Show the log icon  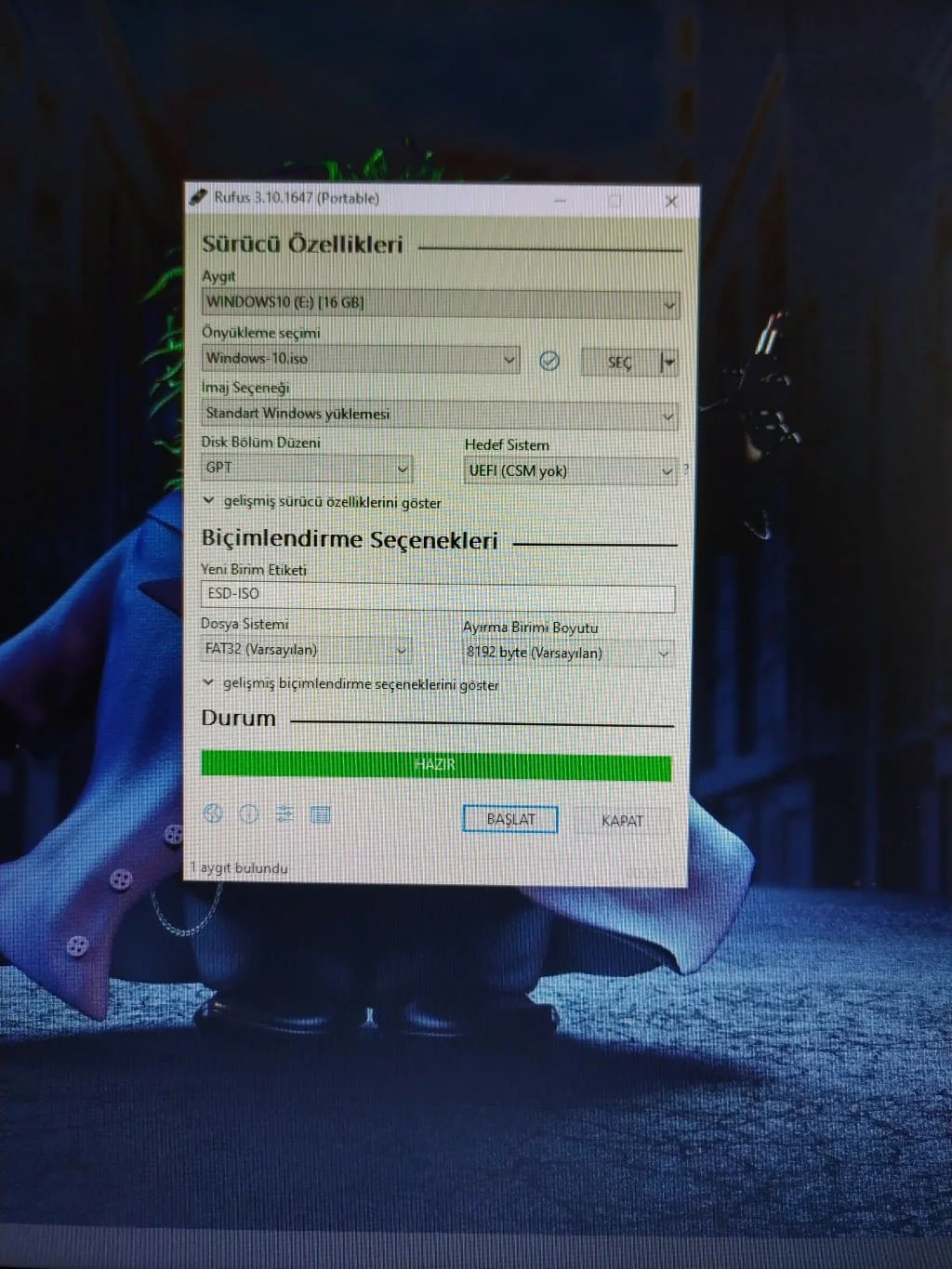tap(321, 815)
